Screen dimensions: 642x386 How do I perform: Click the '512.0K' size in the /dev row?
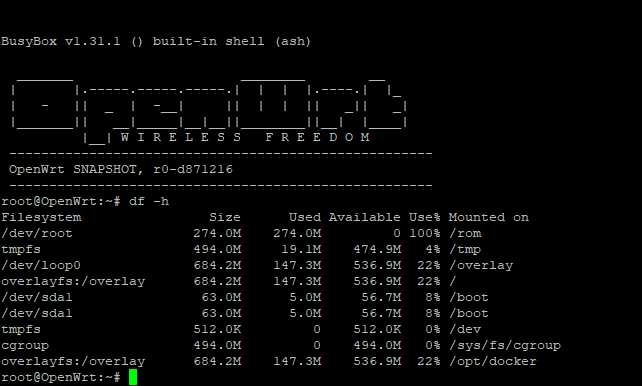point(217,329)
